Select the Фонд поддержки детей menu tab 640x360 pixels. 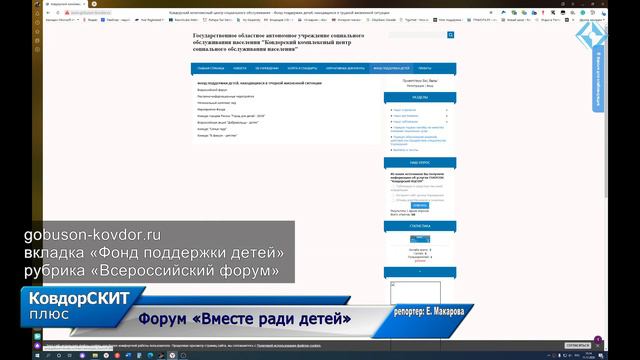click(391, 68)
